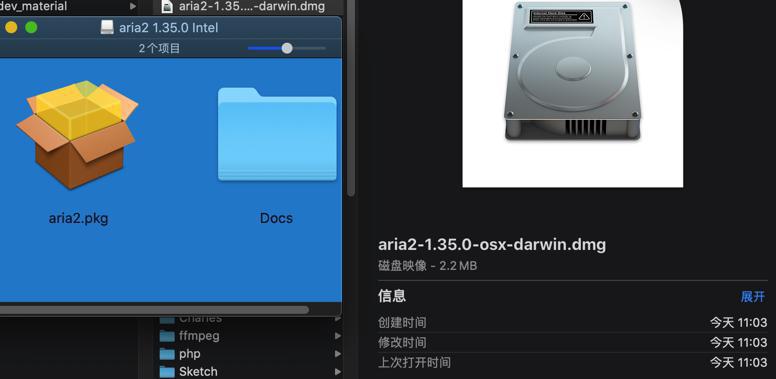
Task: Click the 修改时间 value 今天 11:03
Action: [x=739, y=342]
